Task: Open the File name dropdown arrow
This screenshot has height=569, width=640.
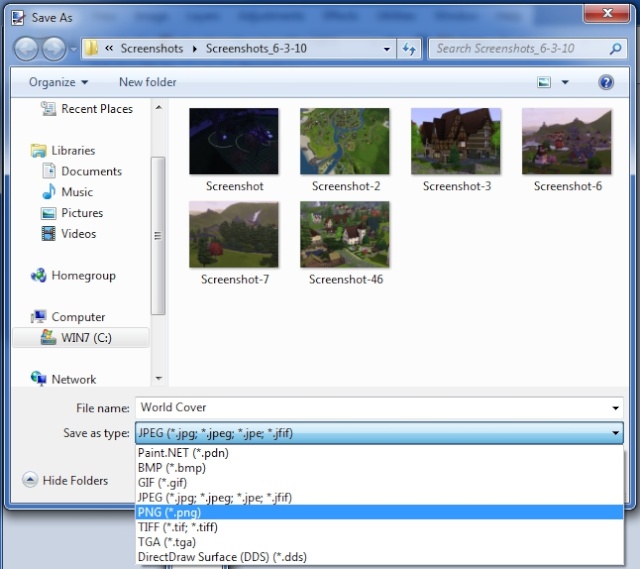Action: (x=615, y=408)
